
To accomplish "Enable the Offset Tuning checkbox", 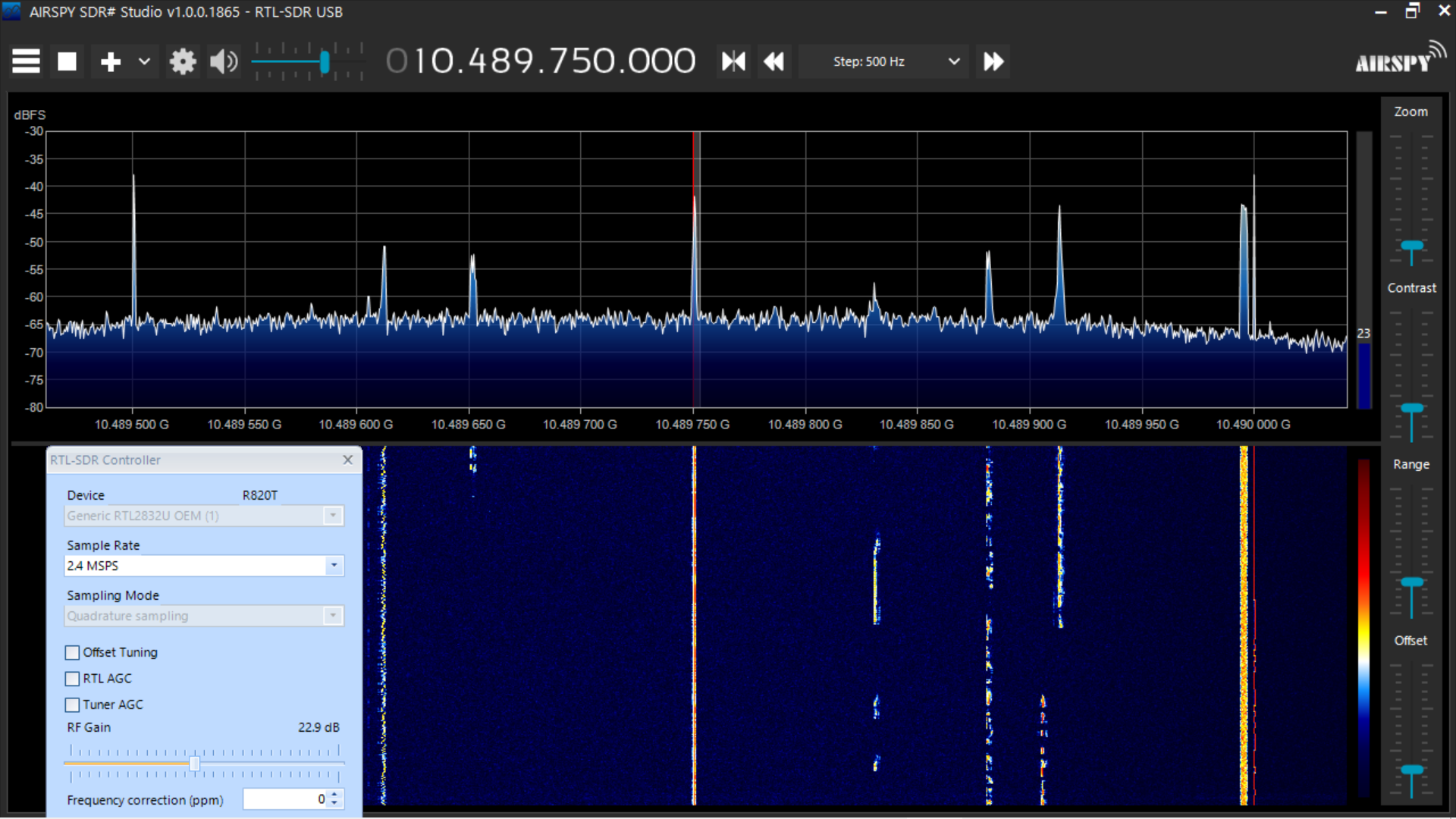I will [x=72, y=652].
